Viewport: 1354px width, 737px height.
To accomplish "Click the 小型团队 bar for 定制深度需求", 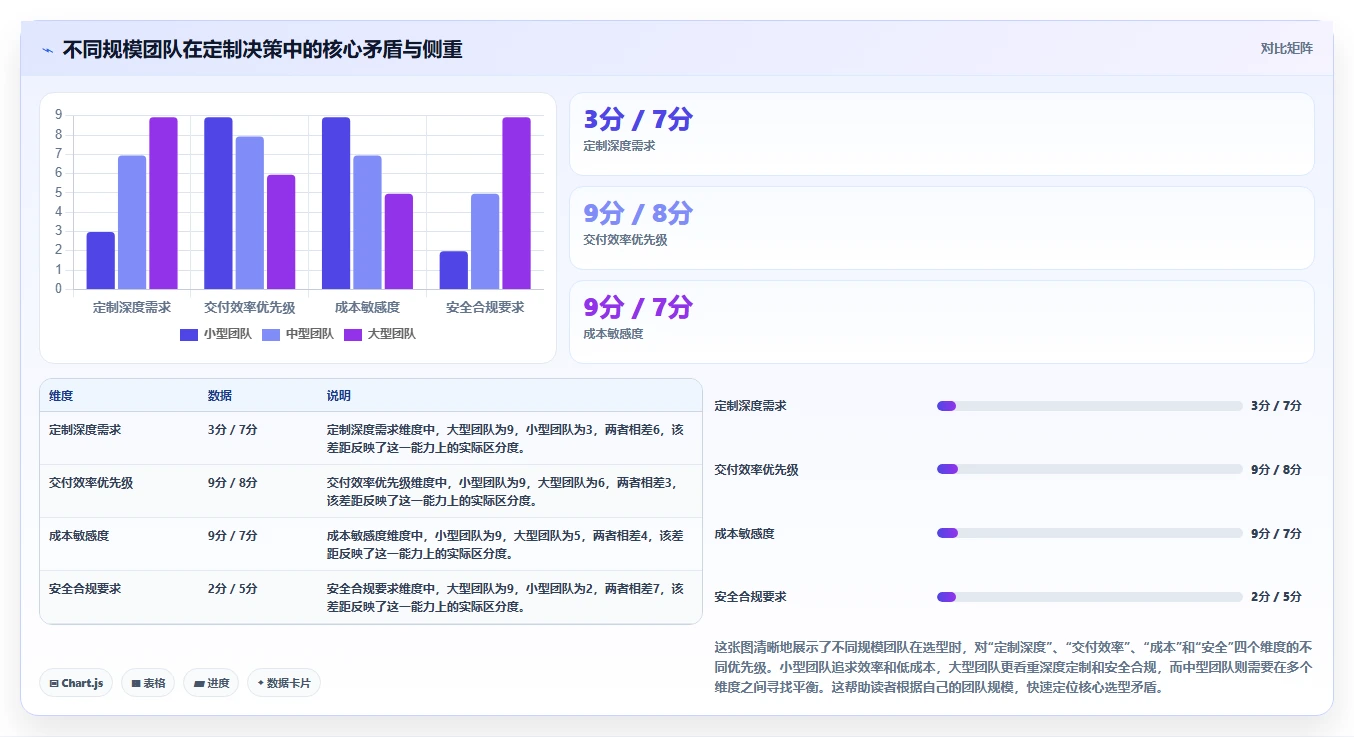I will coord(101,261).
